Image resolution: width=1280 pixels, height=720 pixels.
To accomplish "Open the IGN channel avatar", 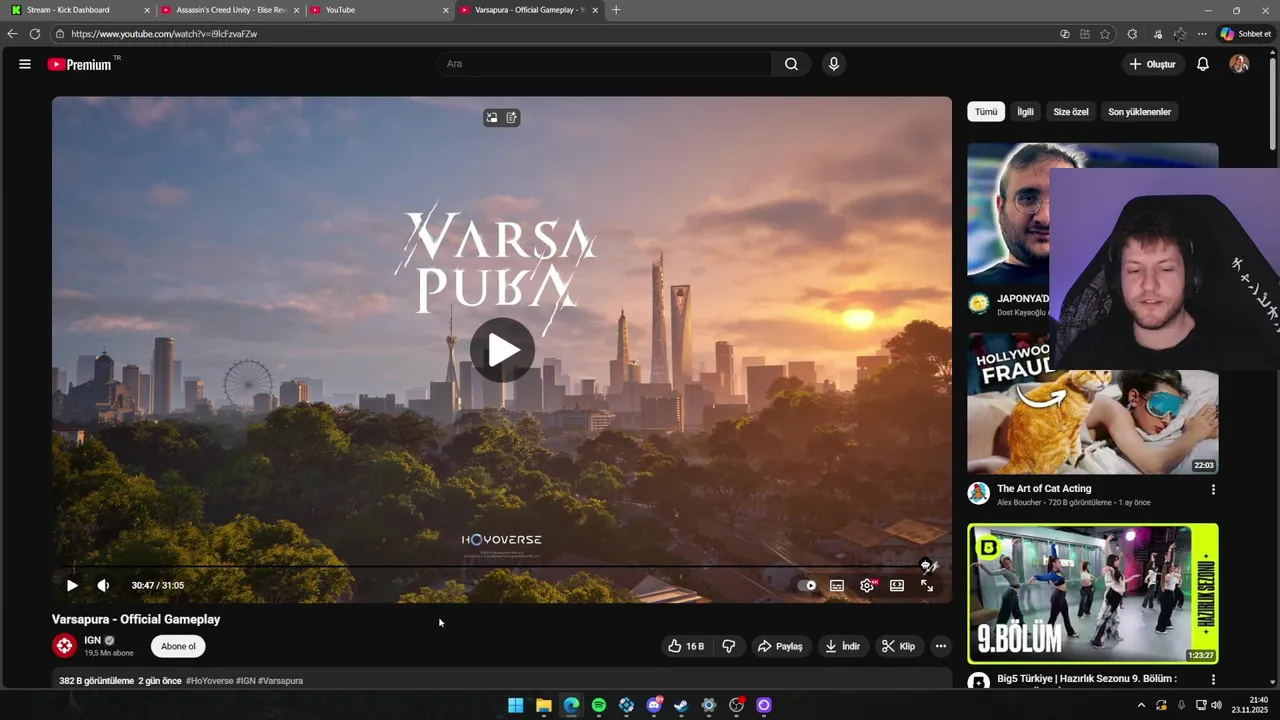I will click(x=64, y=646).
